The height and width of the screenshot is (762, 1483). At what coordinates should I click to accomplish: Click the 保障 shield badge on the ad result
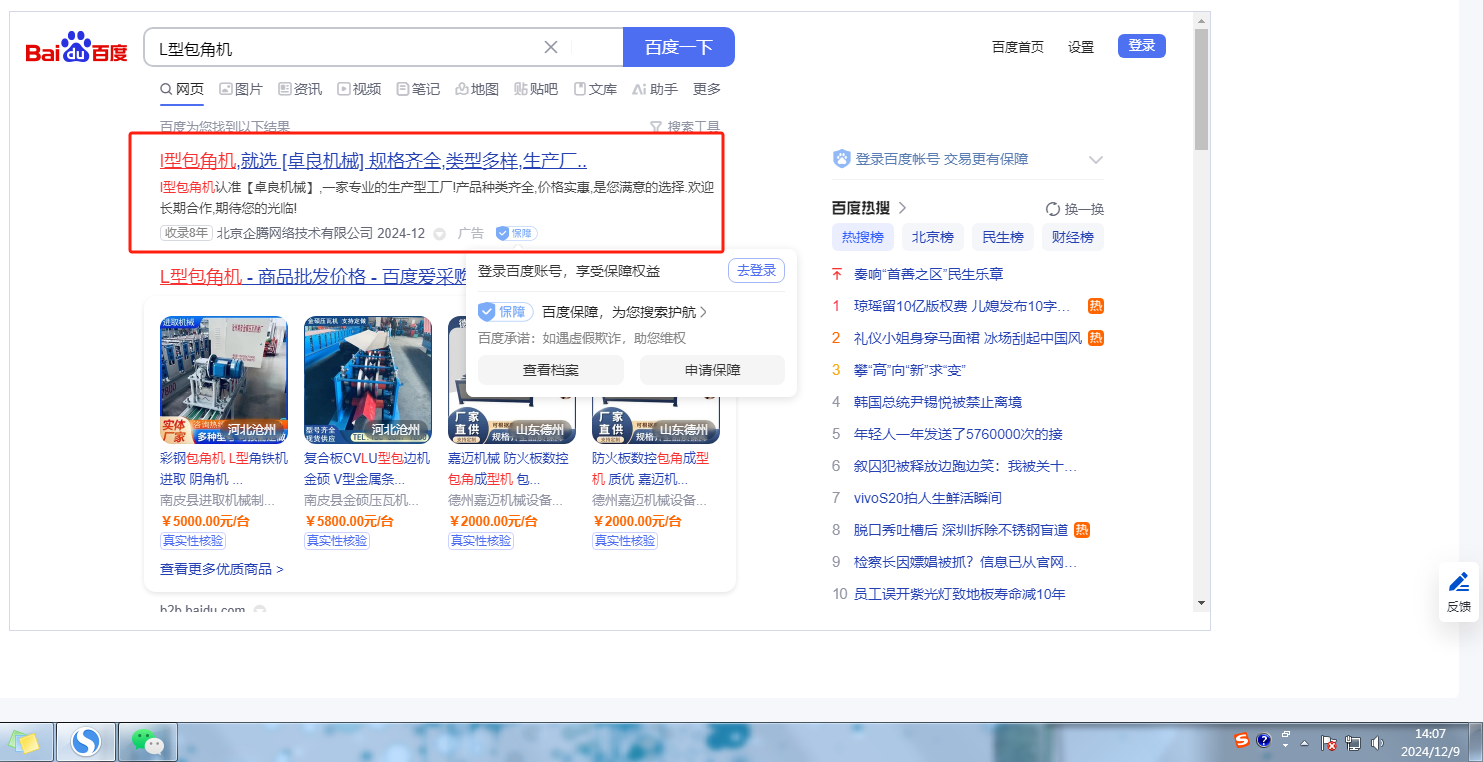(x=516, y=233)
